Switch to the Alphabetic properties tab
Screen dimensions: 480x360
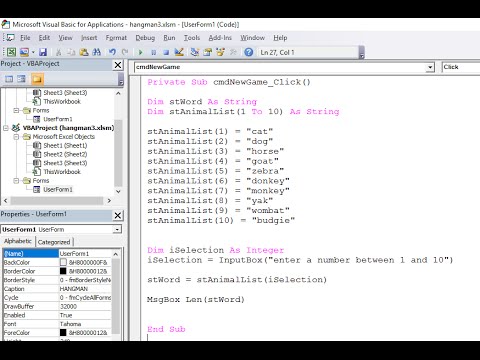pos(18,241)
